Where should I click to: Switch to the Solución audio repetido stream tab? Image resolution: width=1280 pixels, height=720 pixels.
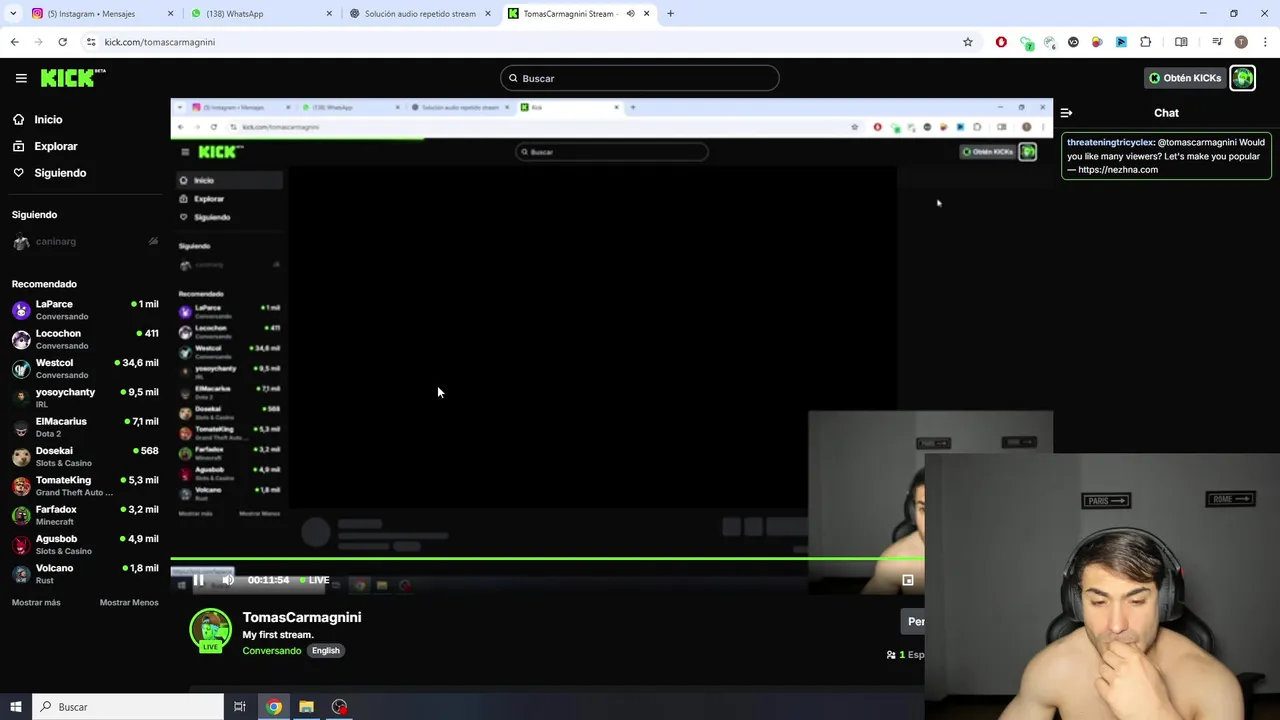tap(420, 14)
